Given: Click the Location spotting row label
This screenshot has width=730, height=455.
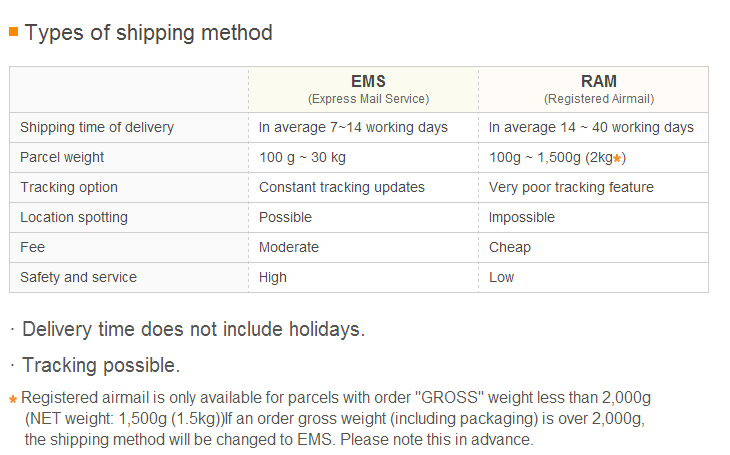Looking at the screenshot, I should 74,217.
